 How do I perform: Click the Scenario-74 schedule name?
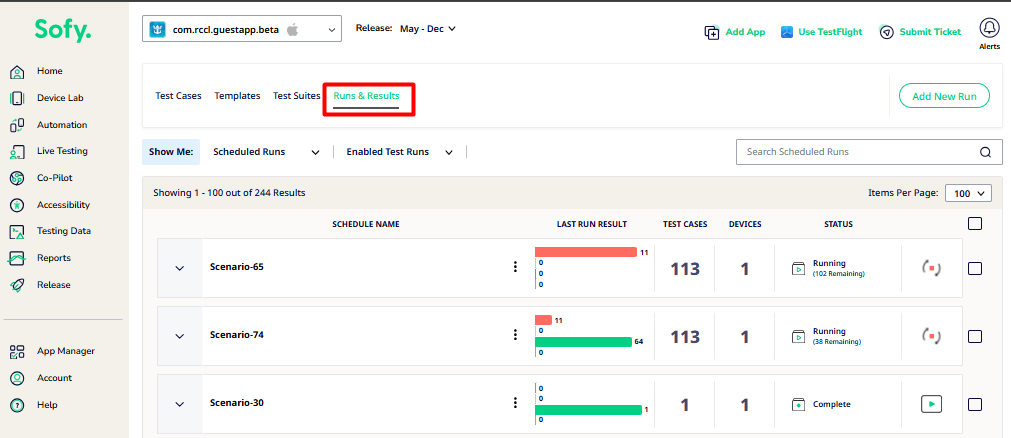click(x=237, y=335)
